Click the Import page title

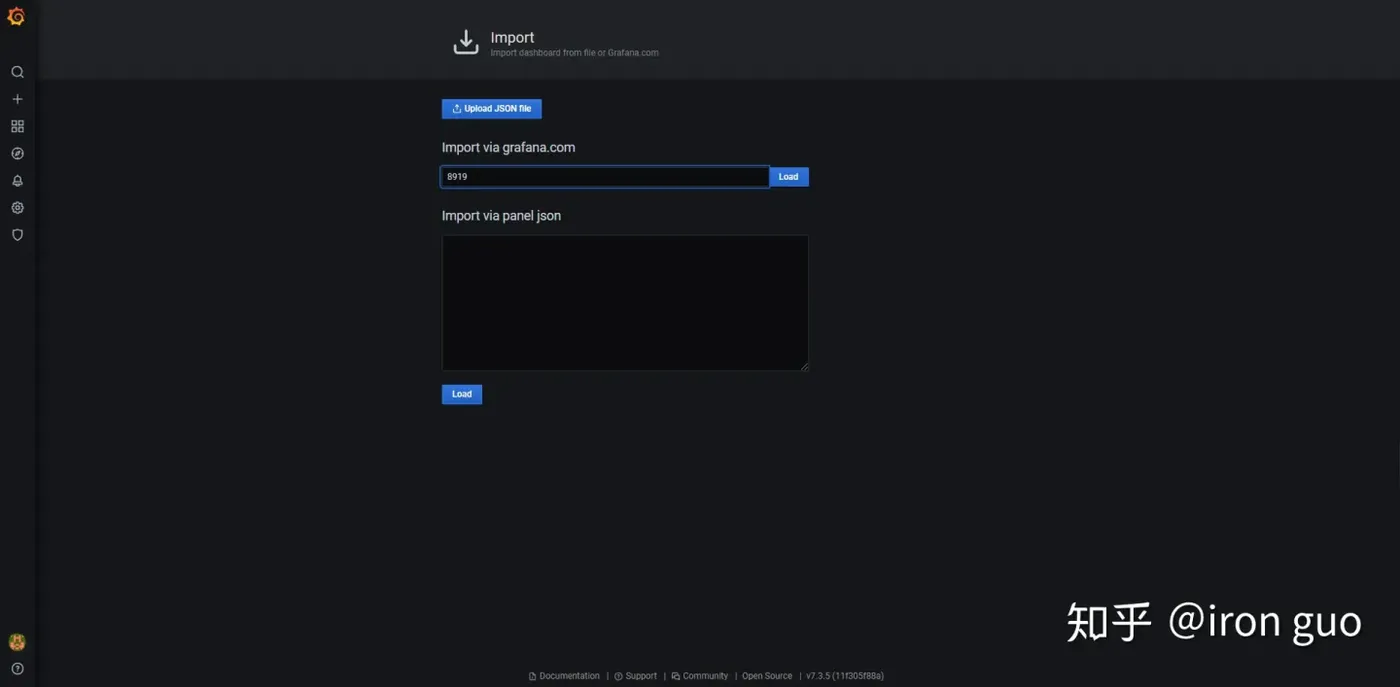[x=512, y=37]
